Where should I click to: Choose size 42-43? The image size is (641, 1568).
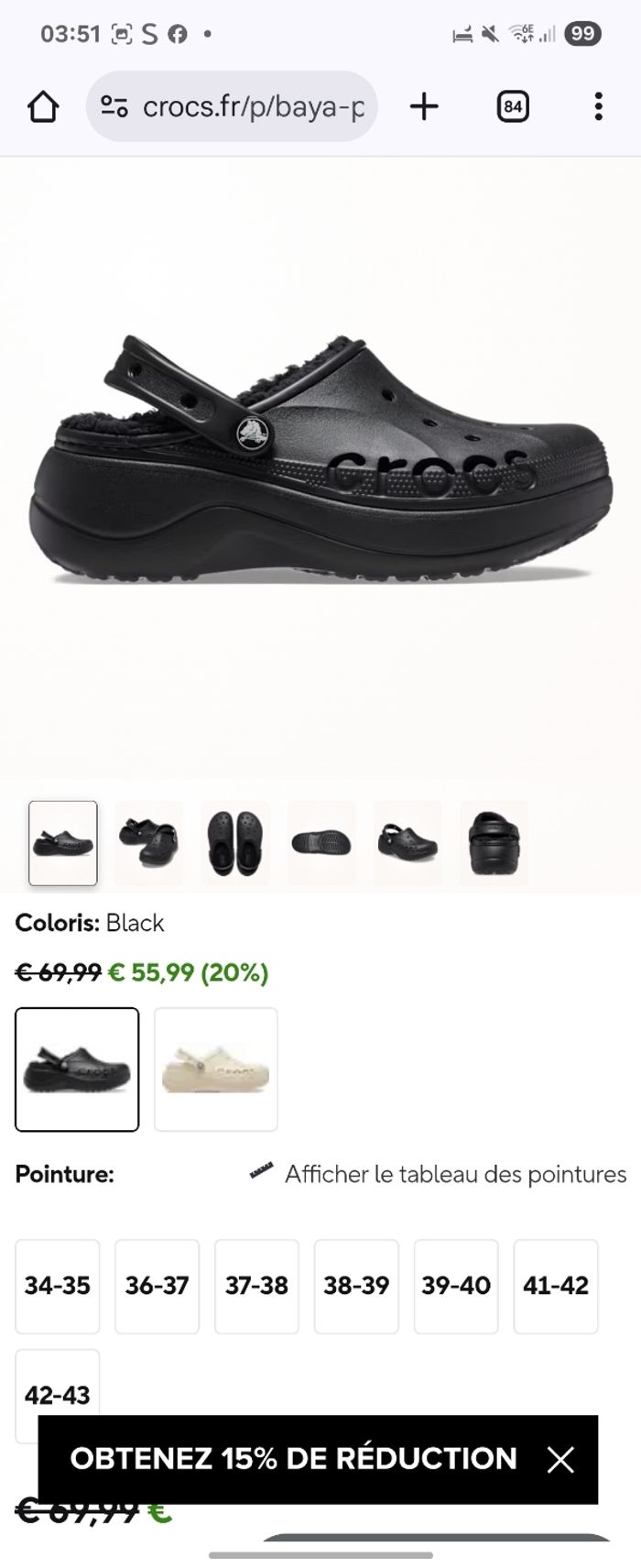click(x=58, y=1395)
